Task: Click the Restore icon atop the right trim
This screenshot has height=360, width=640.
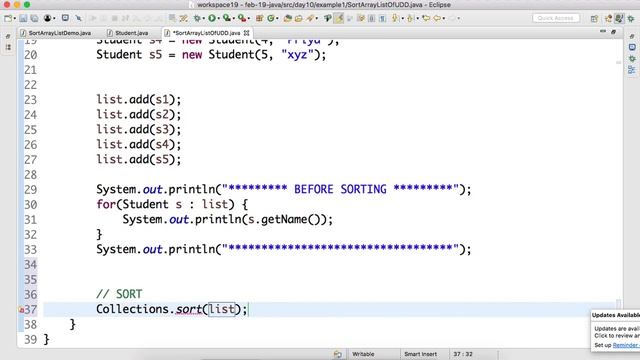Action: (x=632, y=37)
